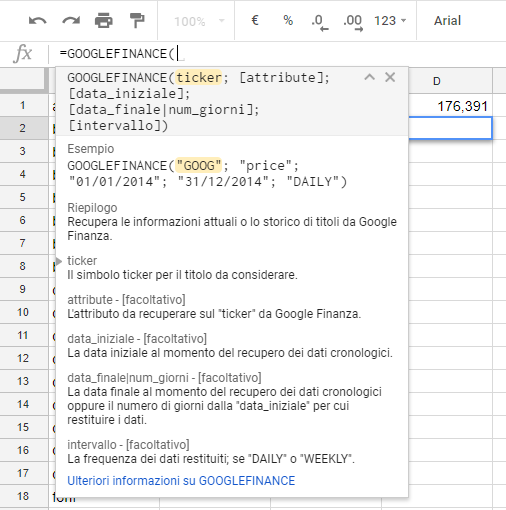
Task: Select row 1 header
Action: point(23,105)
